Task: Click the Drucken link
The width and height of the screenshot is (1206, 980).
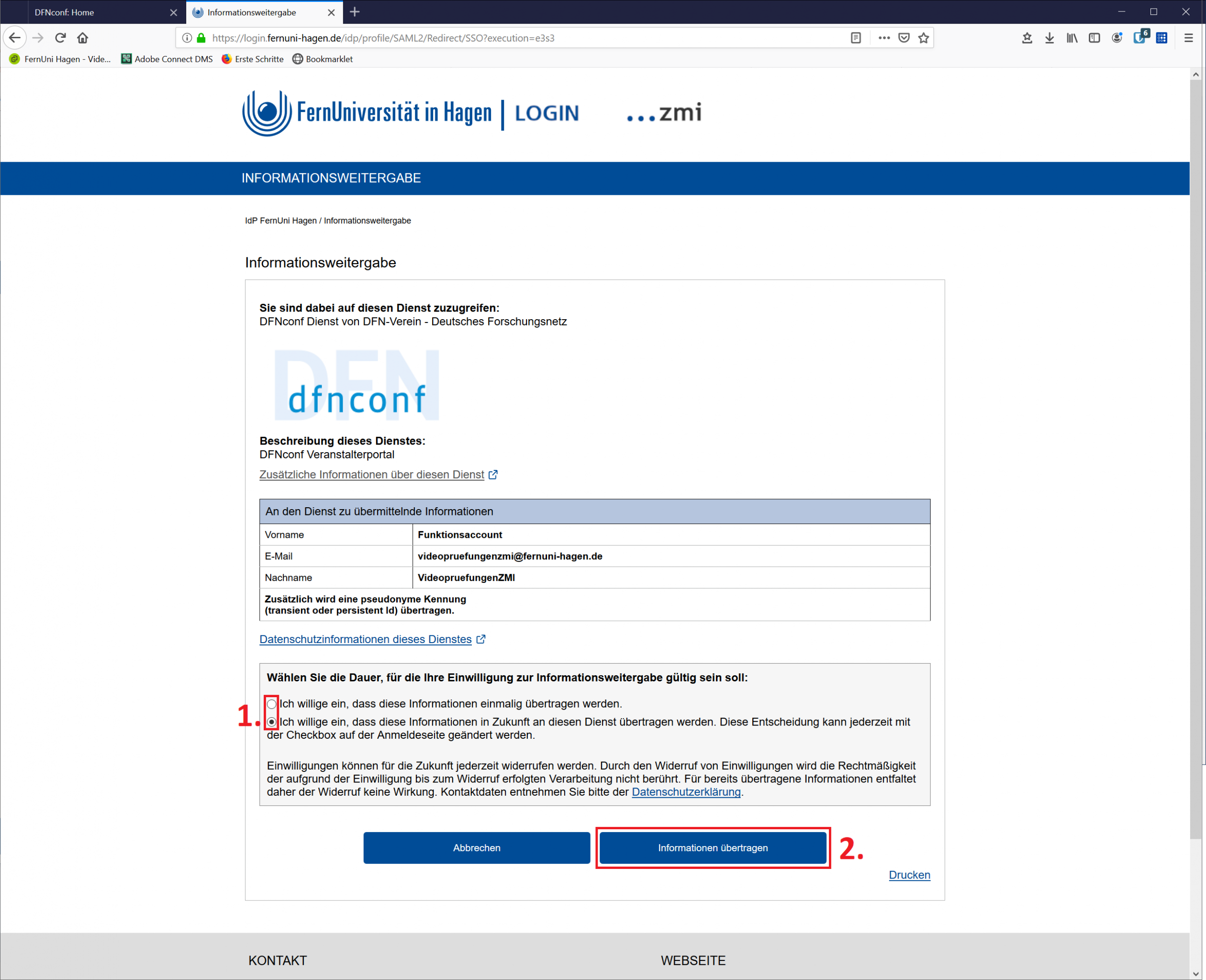Action: (x=909, y=875)
